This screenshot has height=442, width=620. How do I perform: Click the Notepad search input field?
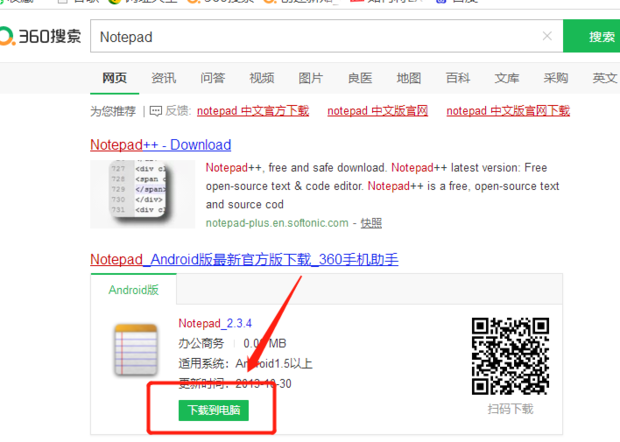(327, 36)
